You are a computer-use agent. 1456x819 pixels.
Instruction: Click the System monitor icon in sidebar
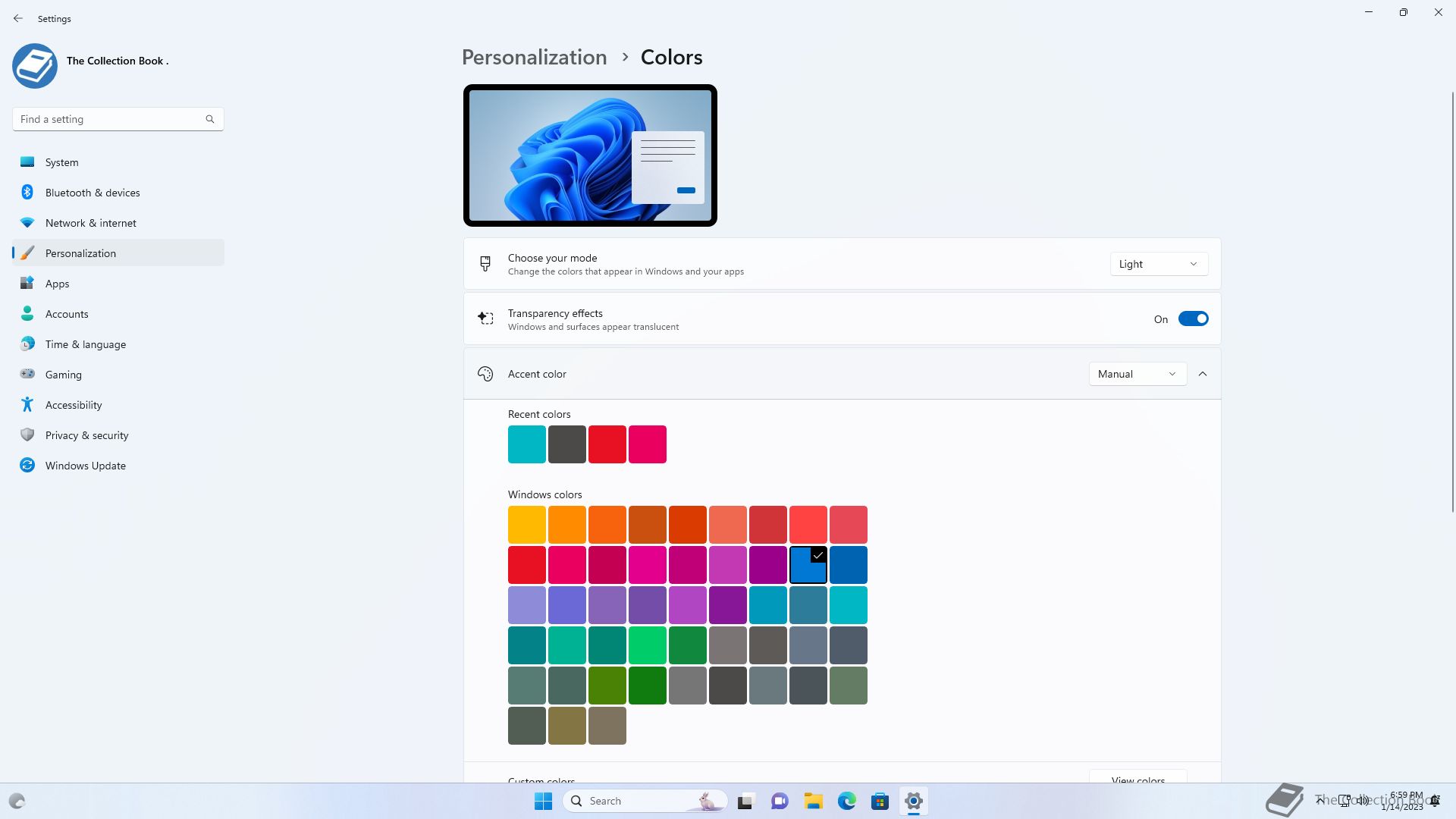(x=27, y=162)
